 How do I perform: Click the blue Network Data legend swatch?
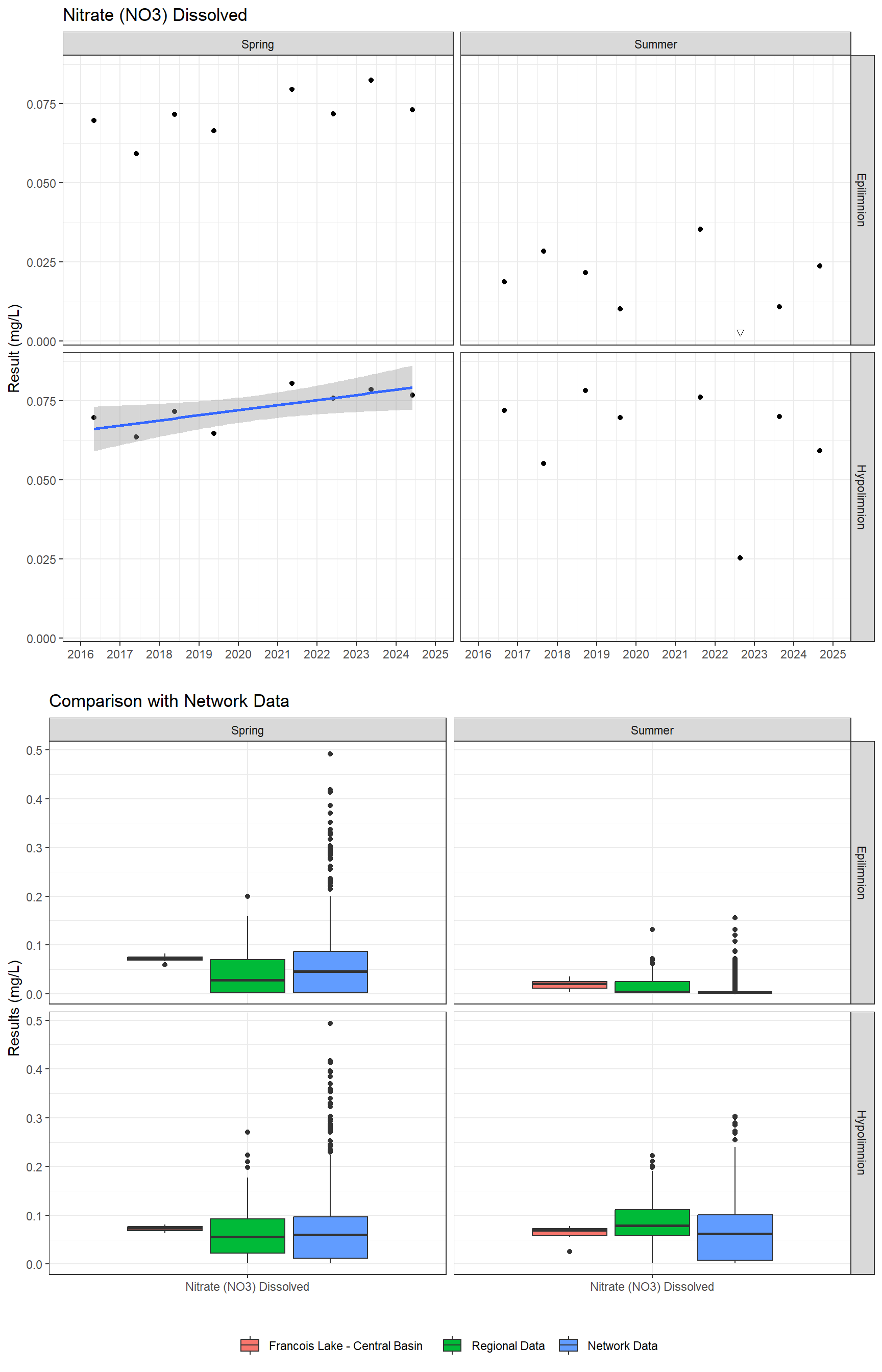568,1345
